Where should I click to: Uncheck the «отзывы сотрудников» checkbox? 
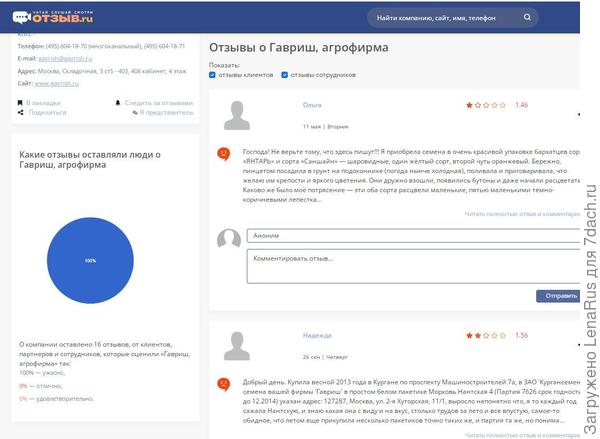tap(285, 74)
